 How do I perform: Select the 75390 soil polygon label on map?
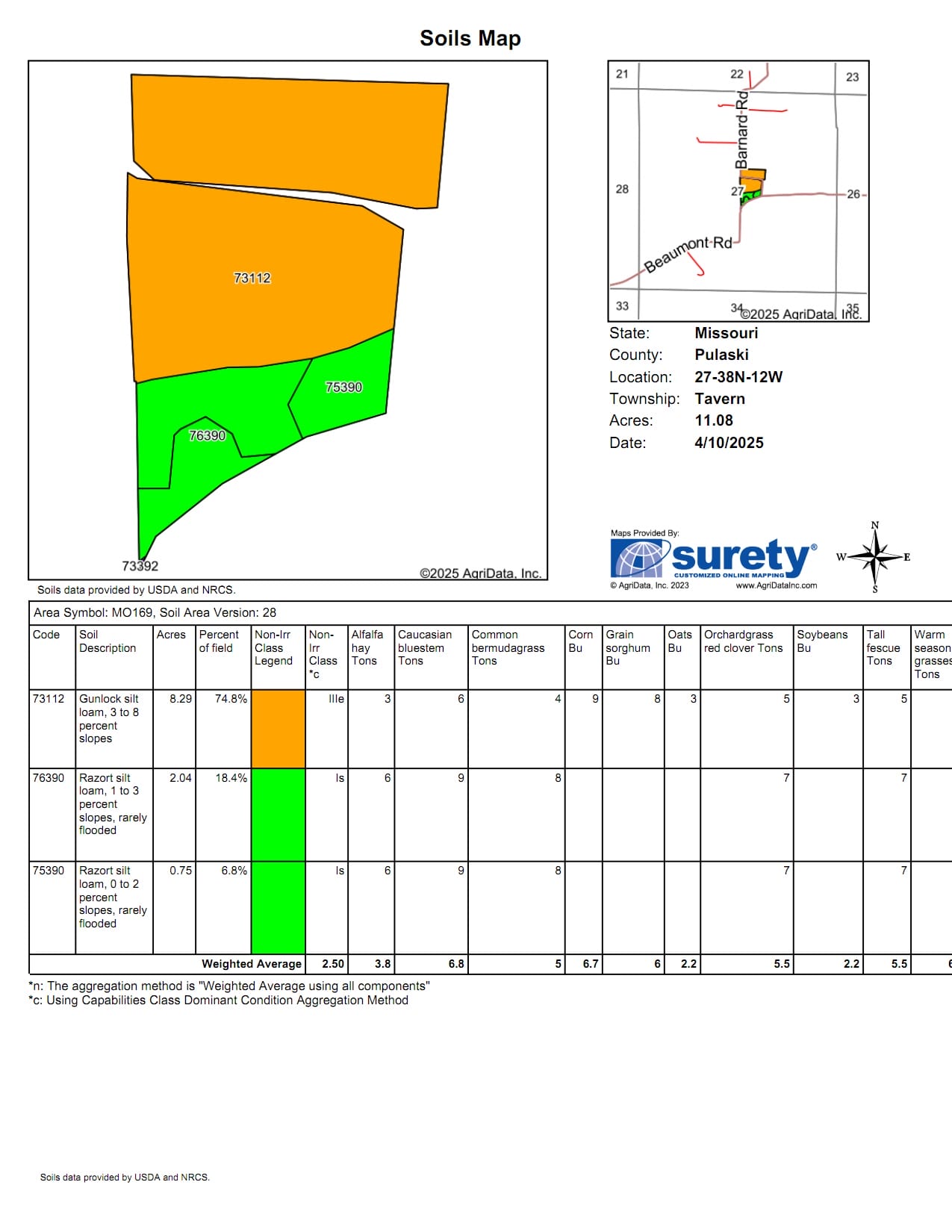343,387
